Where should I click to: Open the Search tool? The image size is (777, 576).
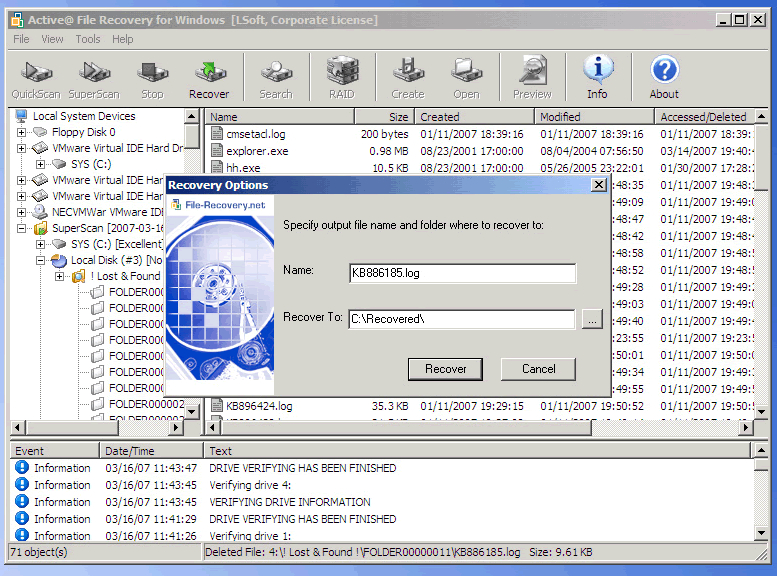tap(276, 72)
